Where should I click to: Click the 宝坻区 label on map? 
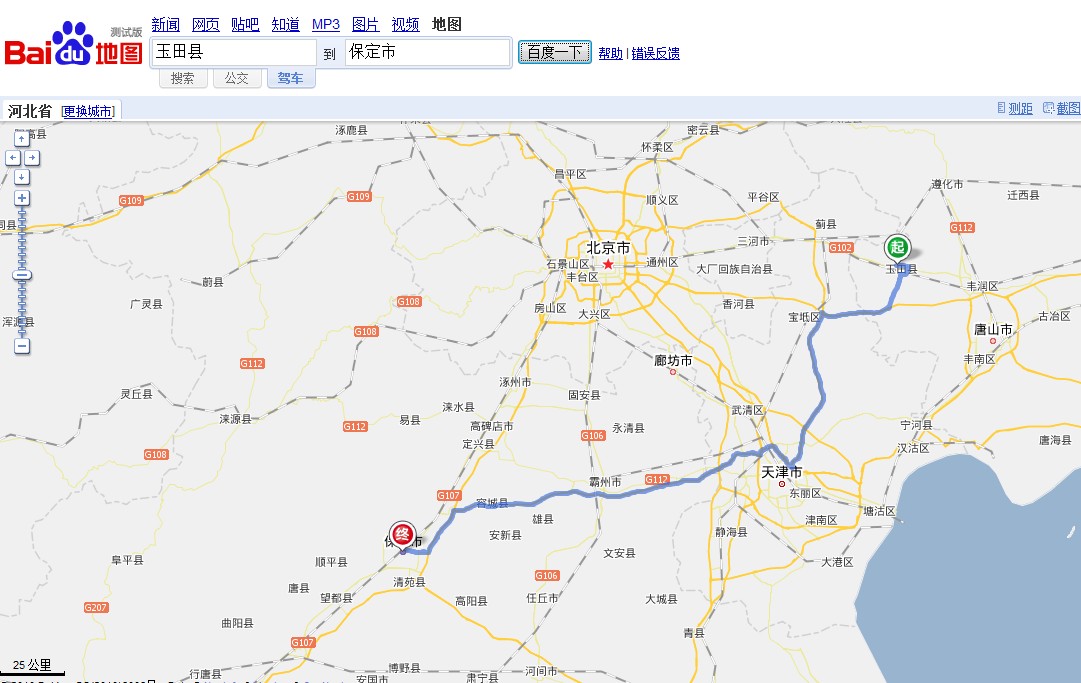coord(805,317)
